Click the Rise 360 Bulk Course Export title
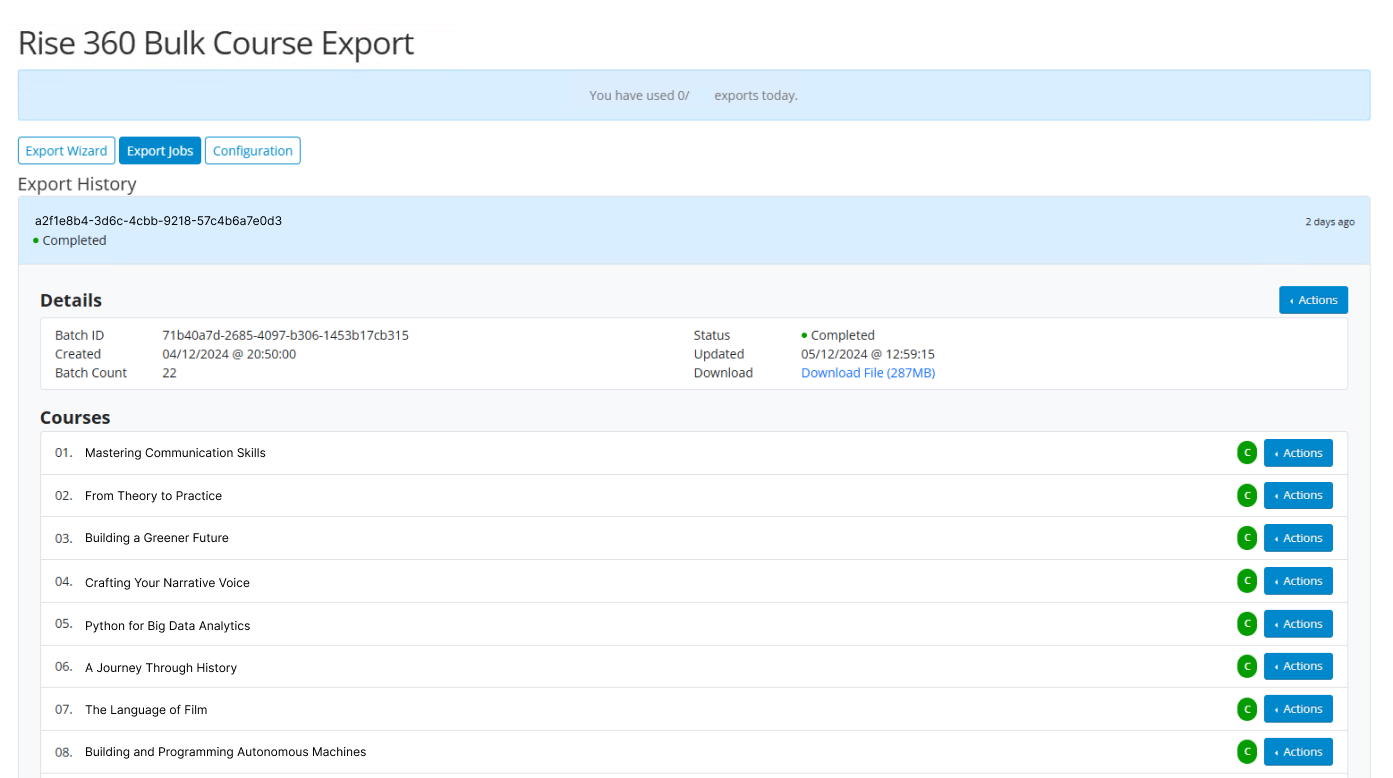The height and width of the screenshot is (778, 1393). [x=216, y=43]
